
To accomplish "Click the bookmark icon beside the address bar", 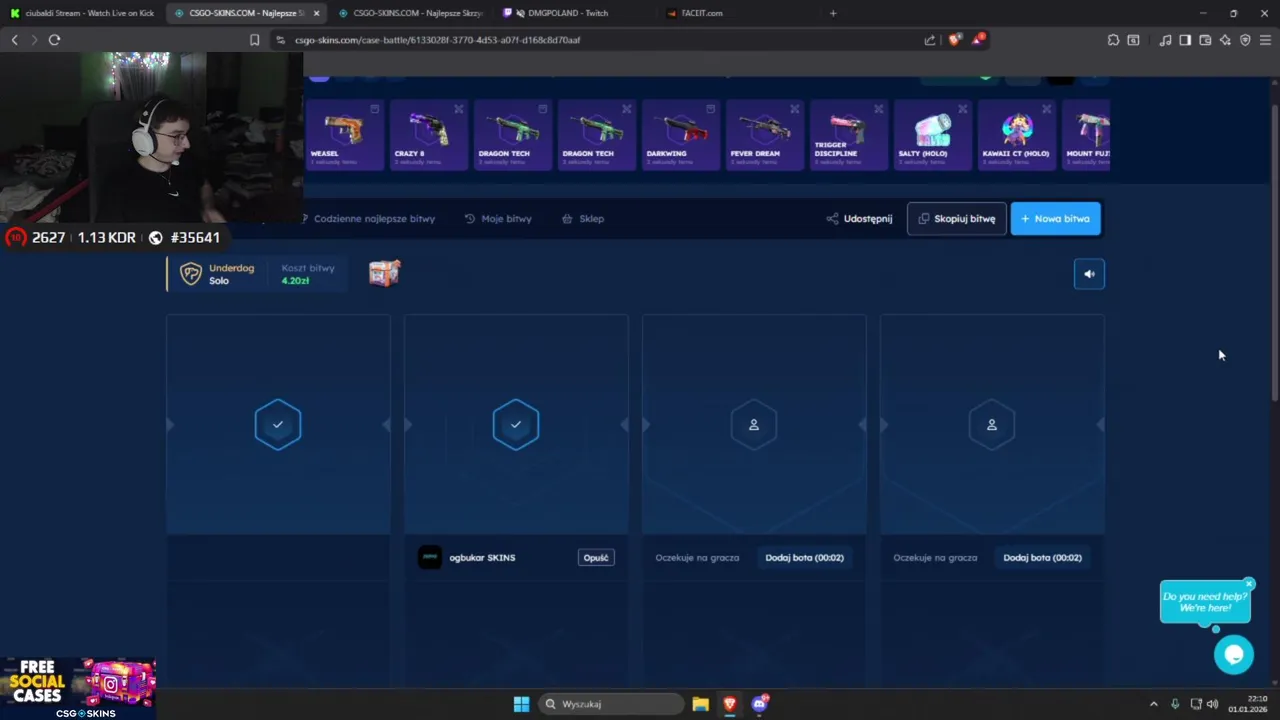I will [x=254, y=40].
